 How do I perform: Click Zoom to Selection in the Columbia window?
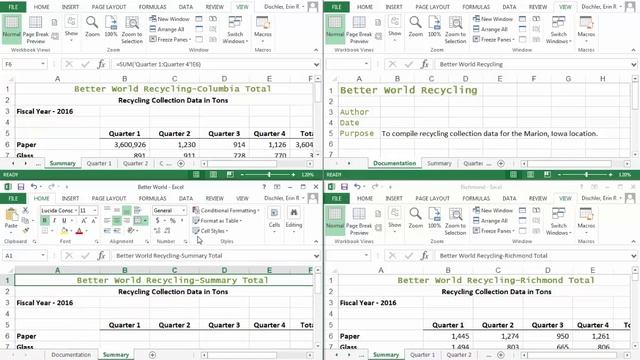click(132, 30)
